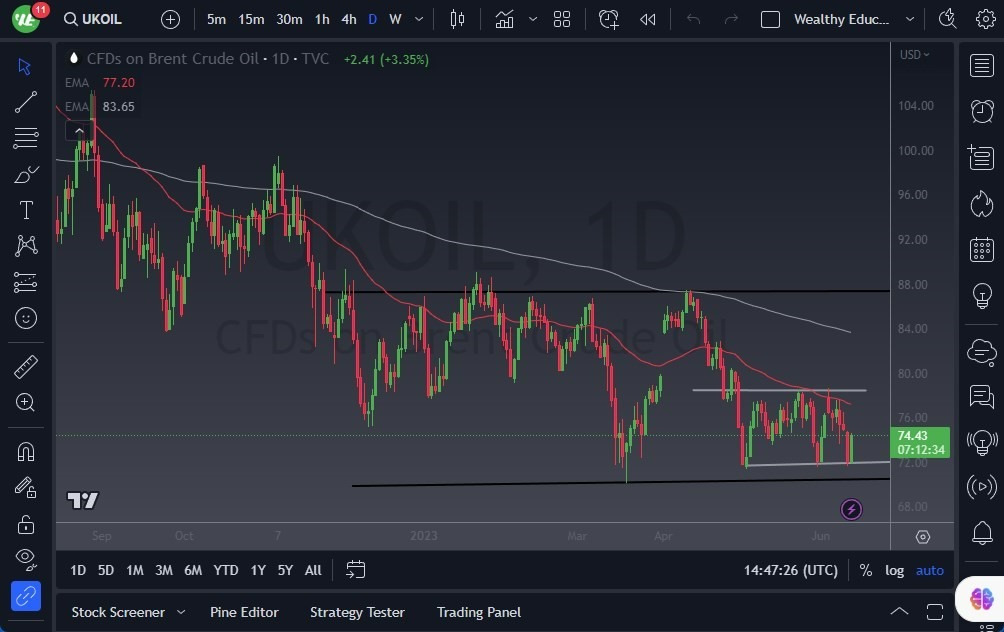Expand the candle chart type dropdown
The height and width of the screenshot is (632, 1004).
pos(533,19)
